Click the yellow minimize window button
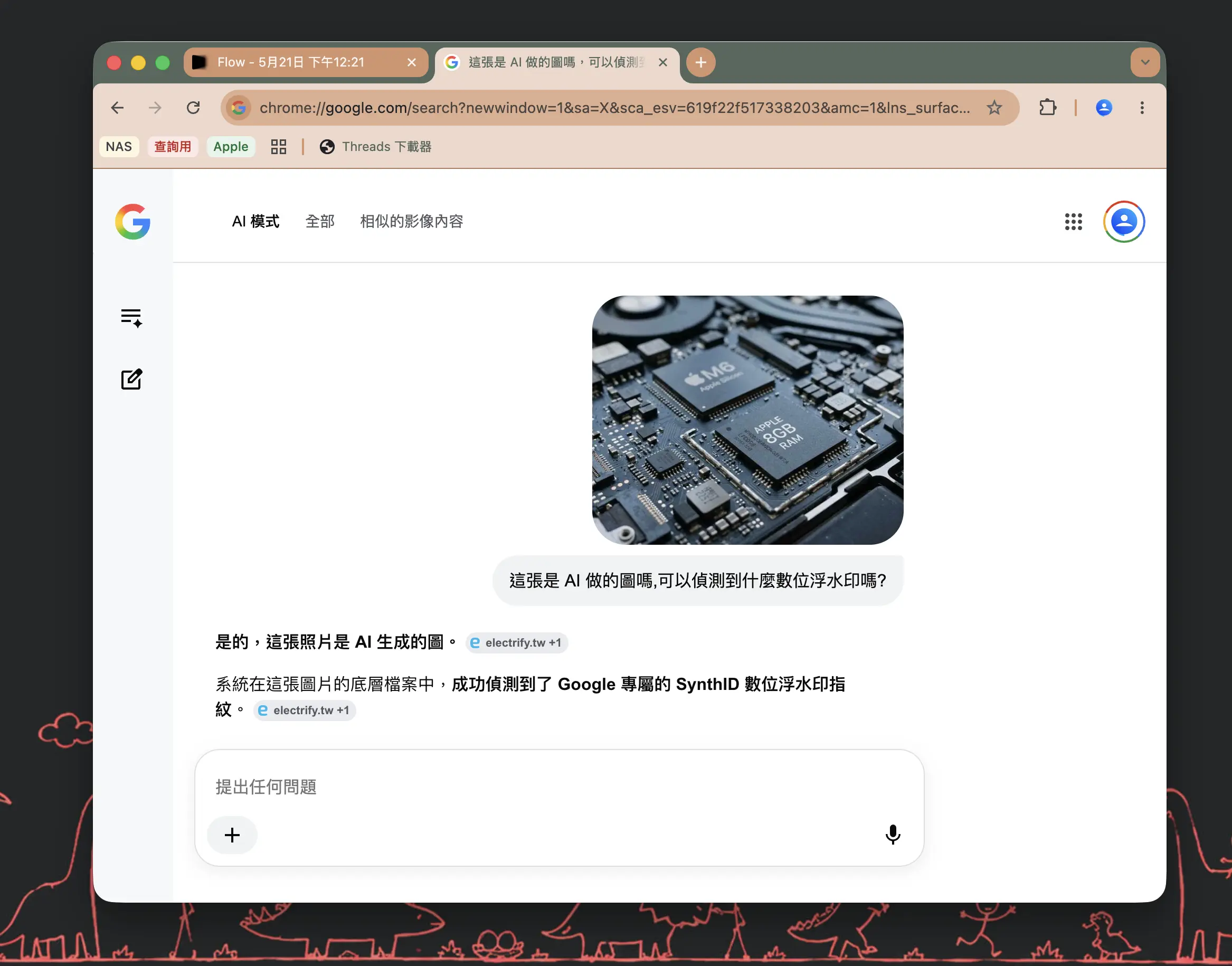This screenshot has width=1232, height=966. [138, 62]
